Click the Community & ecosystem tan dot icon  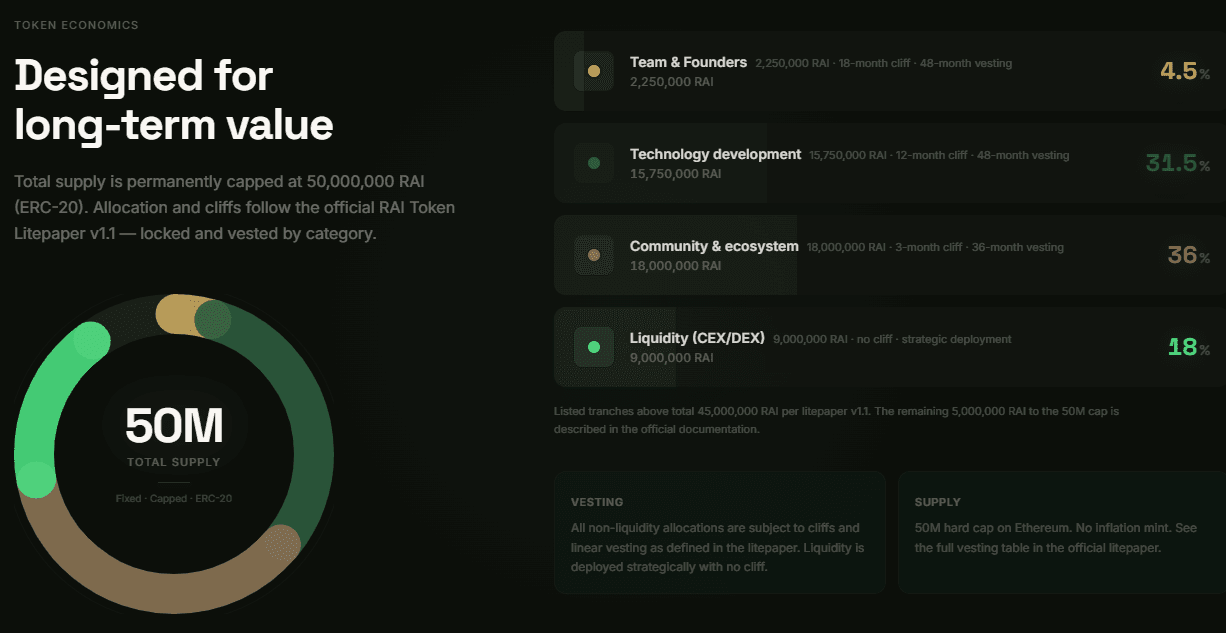coord(594,255)
